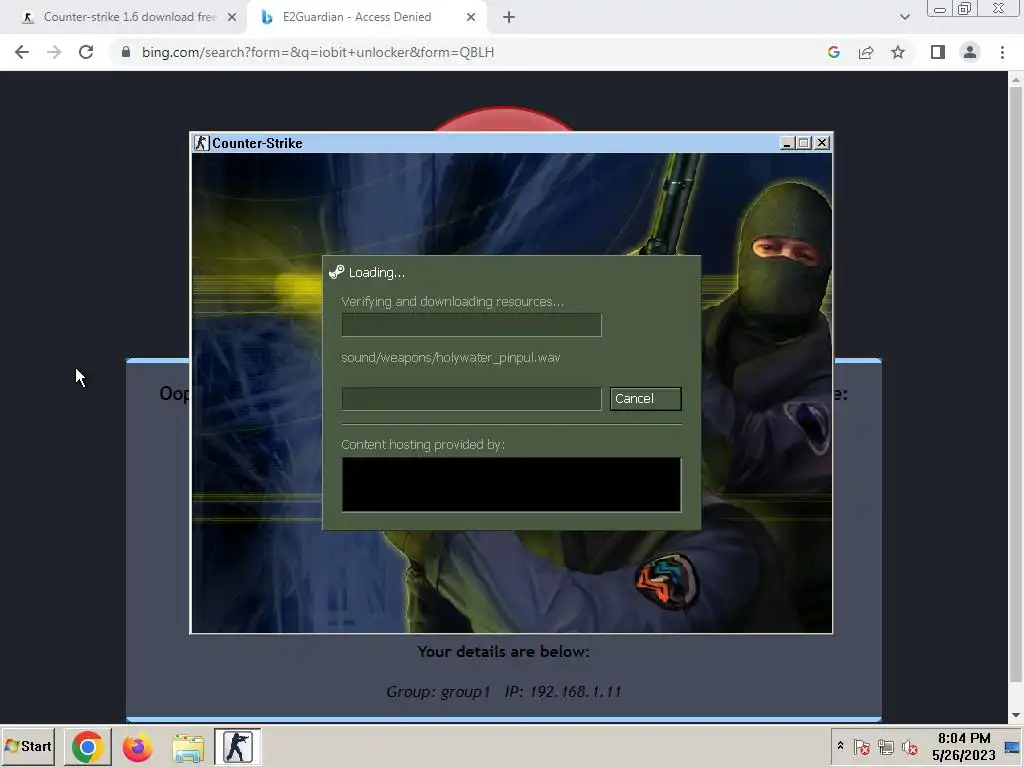Image resolution: width=1024 pixels, height=768 pixels.
Task: Click the show desktop tray icon
Action: [x=1012, y=747]
